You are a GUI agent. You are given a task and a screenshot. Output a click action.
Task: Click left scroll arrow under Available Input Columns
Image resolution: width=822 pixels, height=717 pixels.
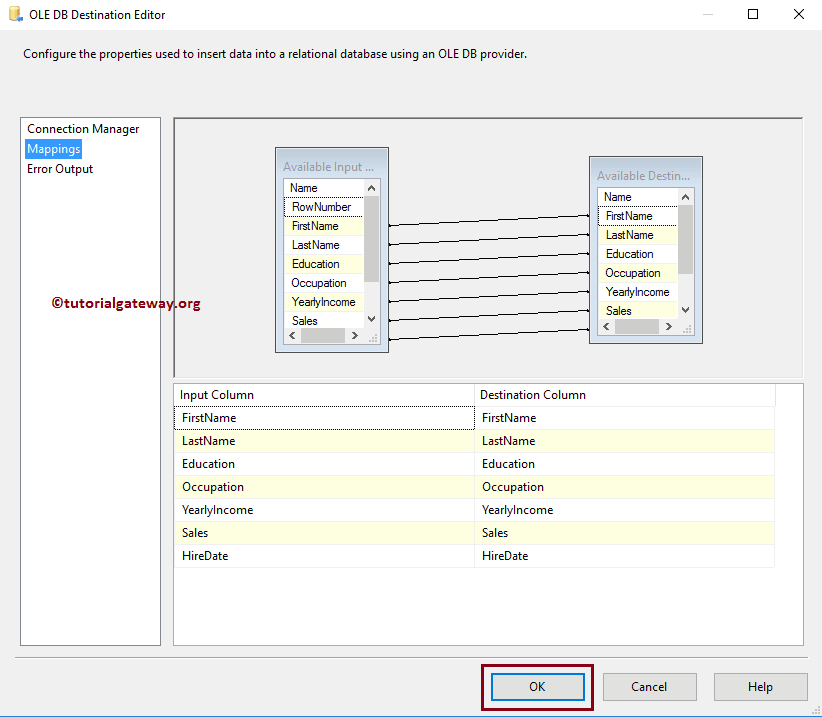pyautogui.click(x=292, y=336)
